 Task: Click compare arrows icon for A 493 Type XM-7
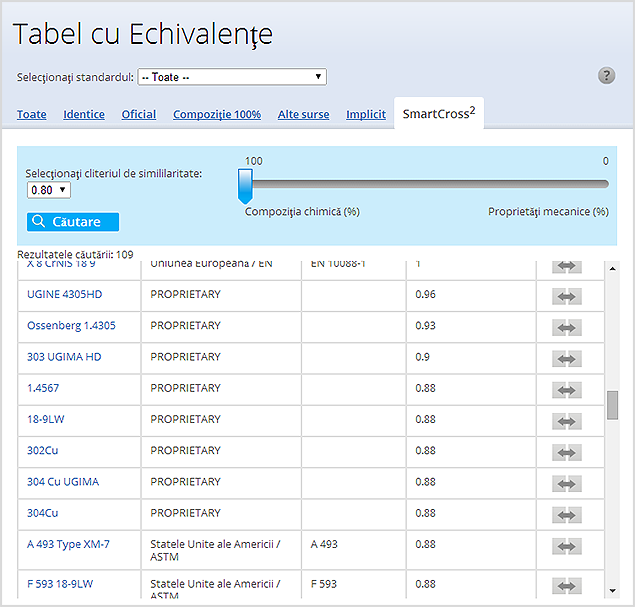[x=567, y=546]
